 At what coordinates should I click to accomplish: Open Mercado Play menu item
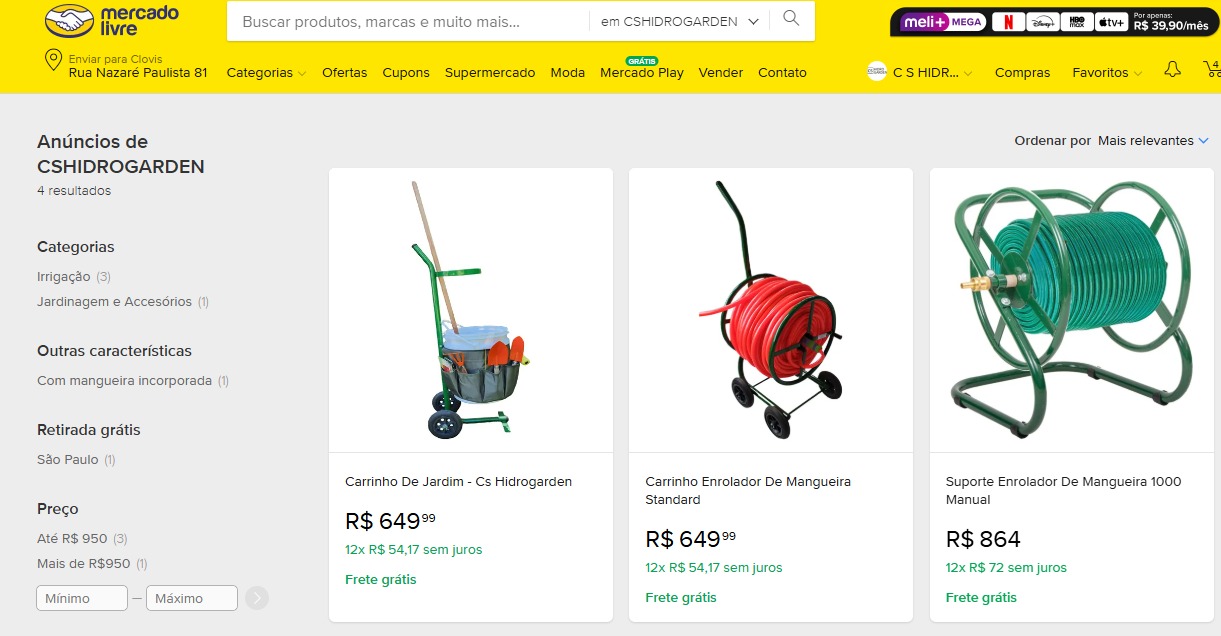coord(642,72)
